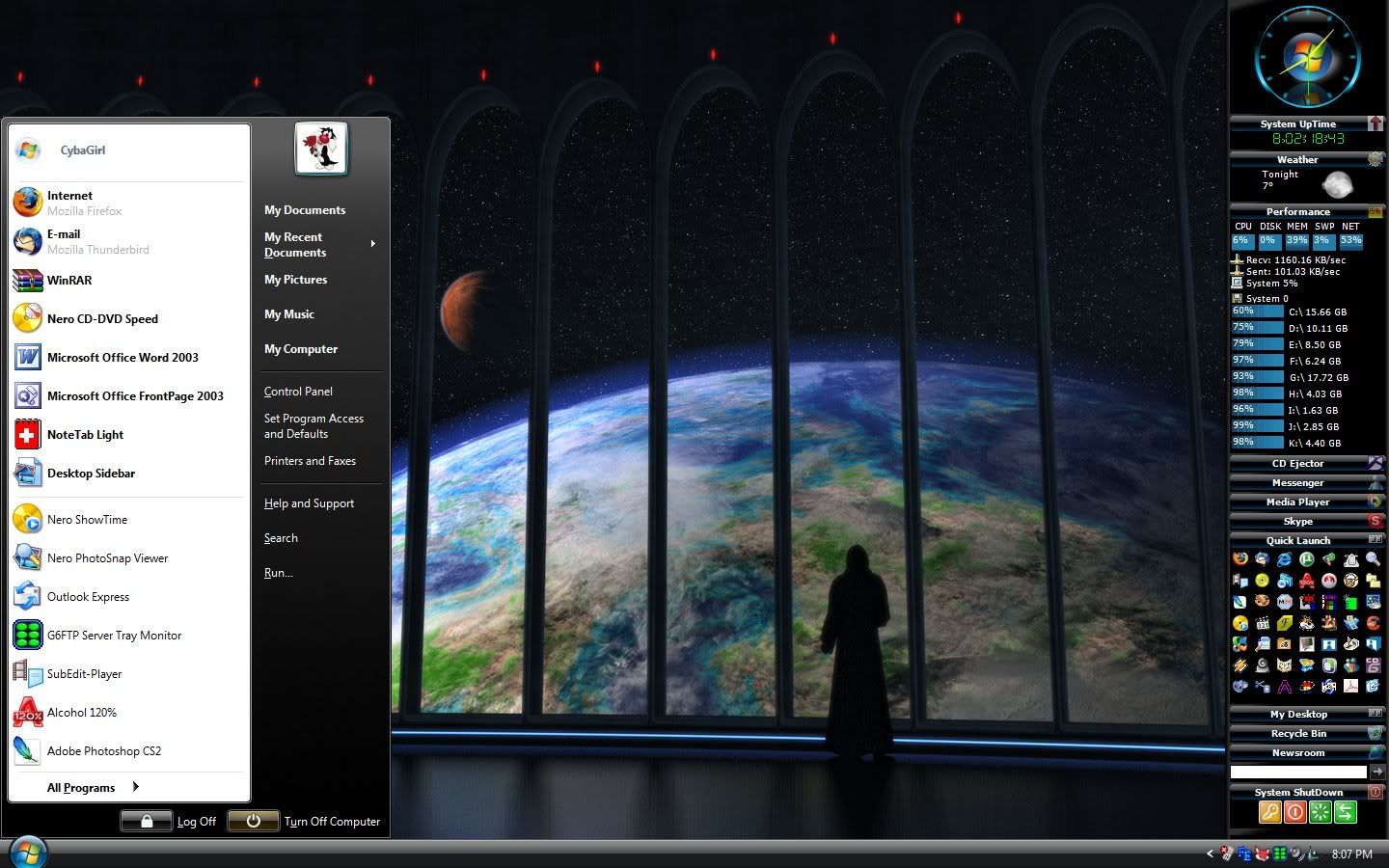This screenshot has height=868, width=1389.
Task: Click key icon in System ShutDown panel
Action: coord(1269,812)
